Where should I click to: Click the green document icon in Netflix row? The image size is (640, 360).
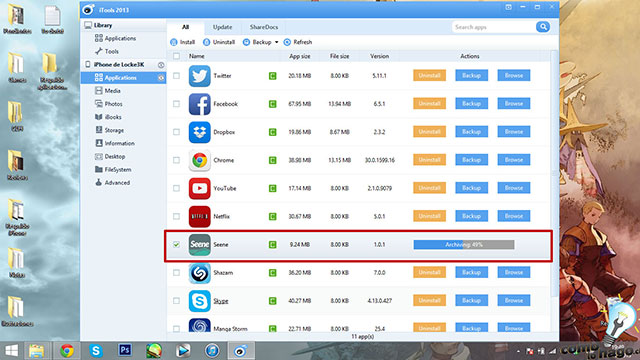click(x=272, y=217)
